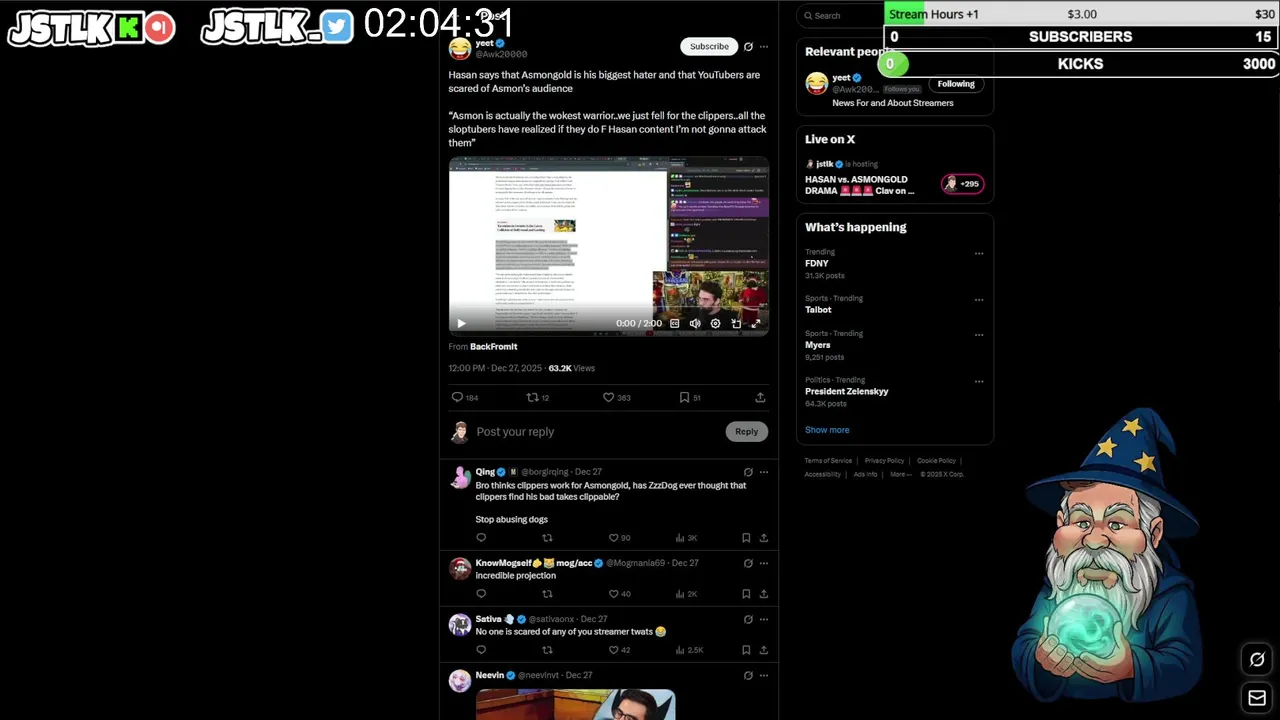This screenshot has width=1280, height=720.
Task: Open more options on KnowMogself's reply
Action: 764,563
